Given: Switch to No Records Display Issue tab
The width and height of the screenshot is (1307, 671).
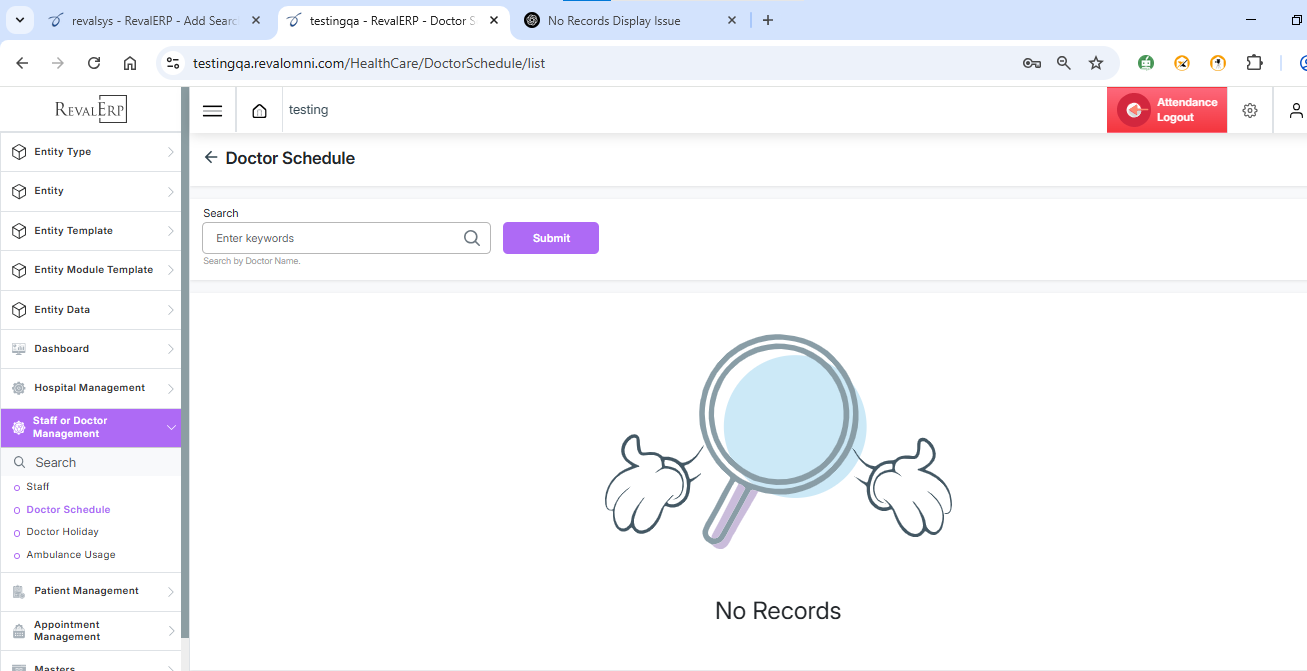Looking at the screenshot, I should pyautogui.click(x=613, y=21).
